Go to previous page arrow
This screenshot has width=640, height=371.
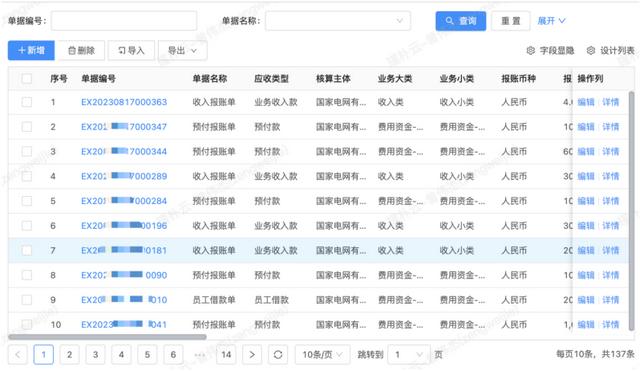point(18,355)
